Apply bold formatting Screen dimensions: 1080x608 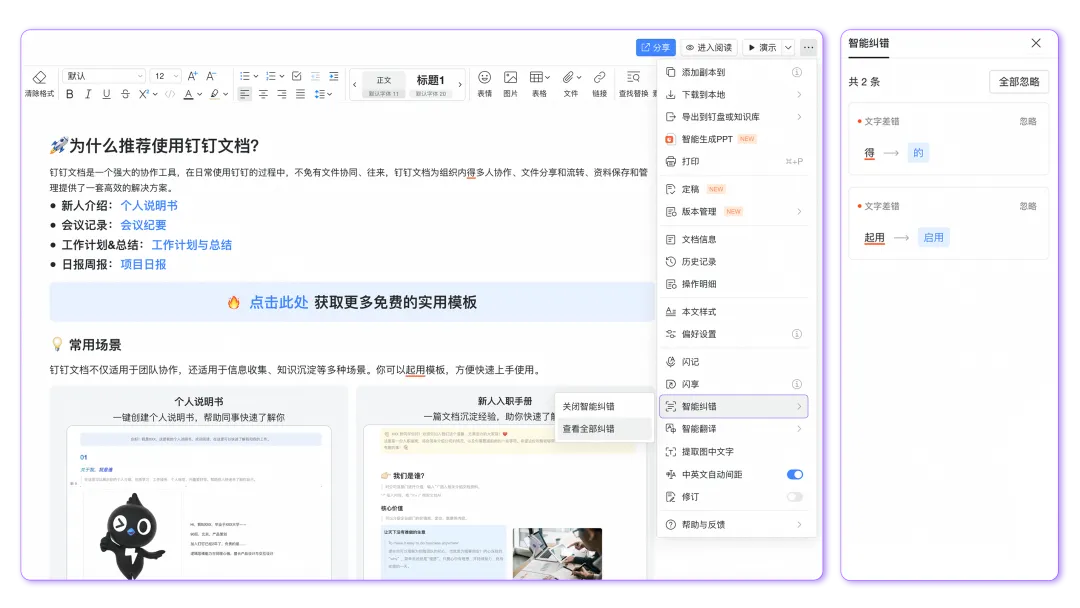tap(70, 94)
